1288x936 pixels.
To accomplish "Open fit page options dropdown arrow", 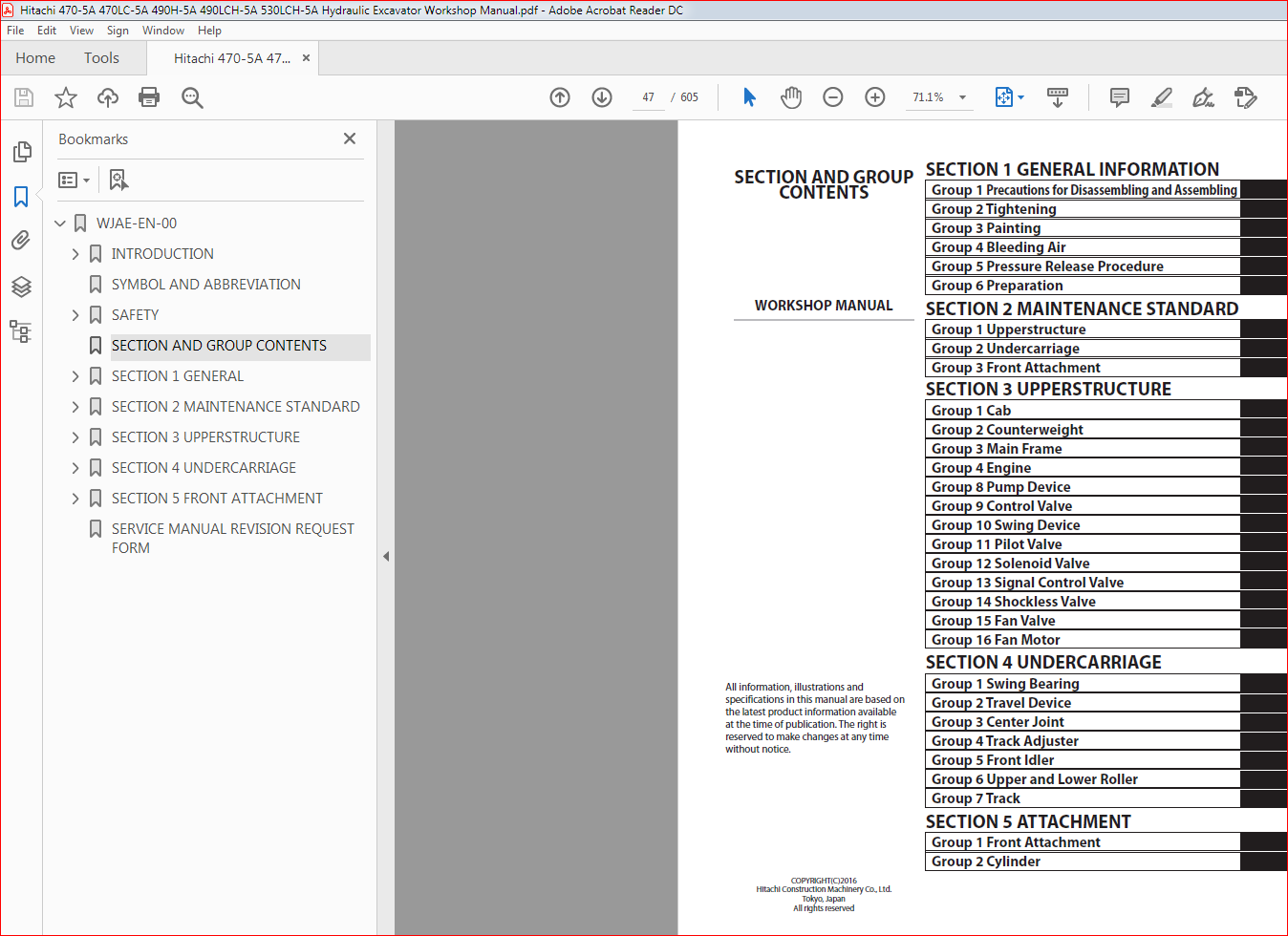I will (x=1020, y=97).
